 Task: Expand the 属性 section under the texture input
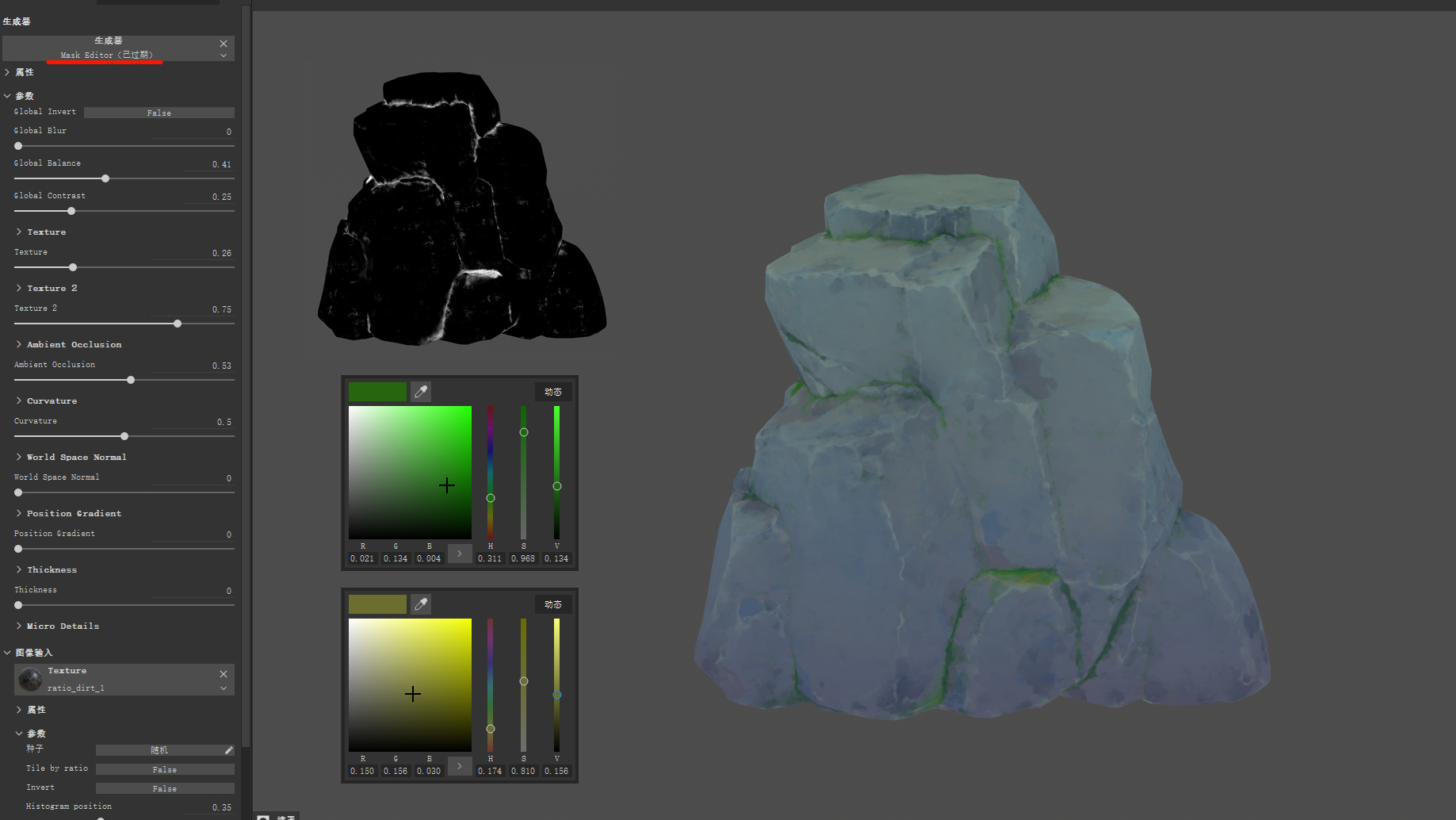coord(19,710)
